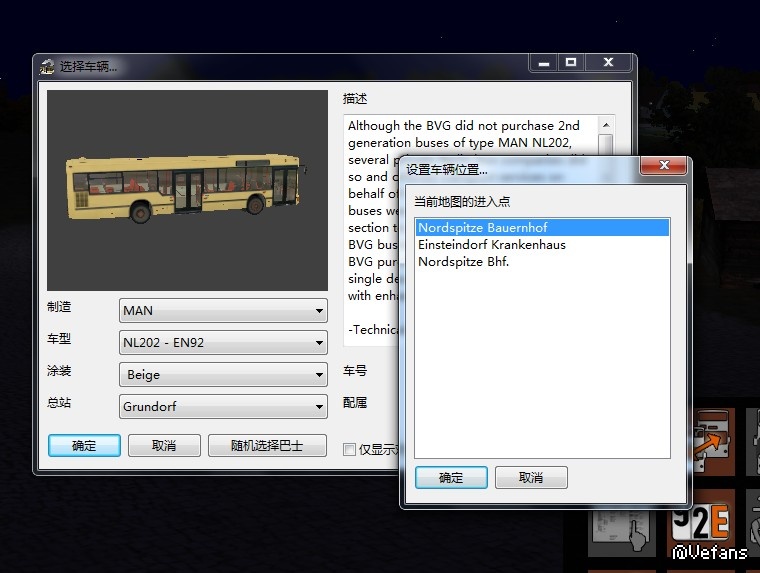Open the Beige paint scheme dropdown
Screen dimensions: 760x573
(223, 374)
